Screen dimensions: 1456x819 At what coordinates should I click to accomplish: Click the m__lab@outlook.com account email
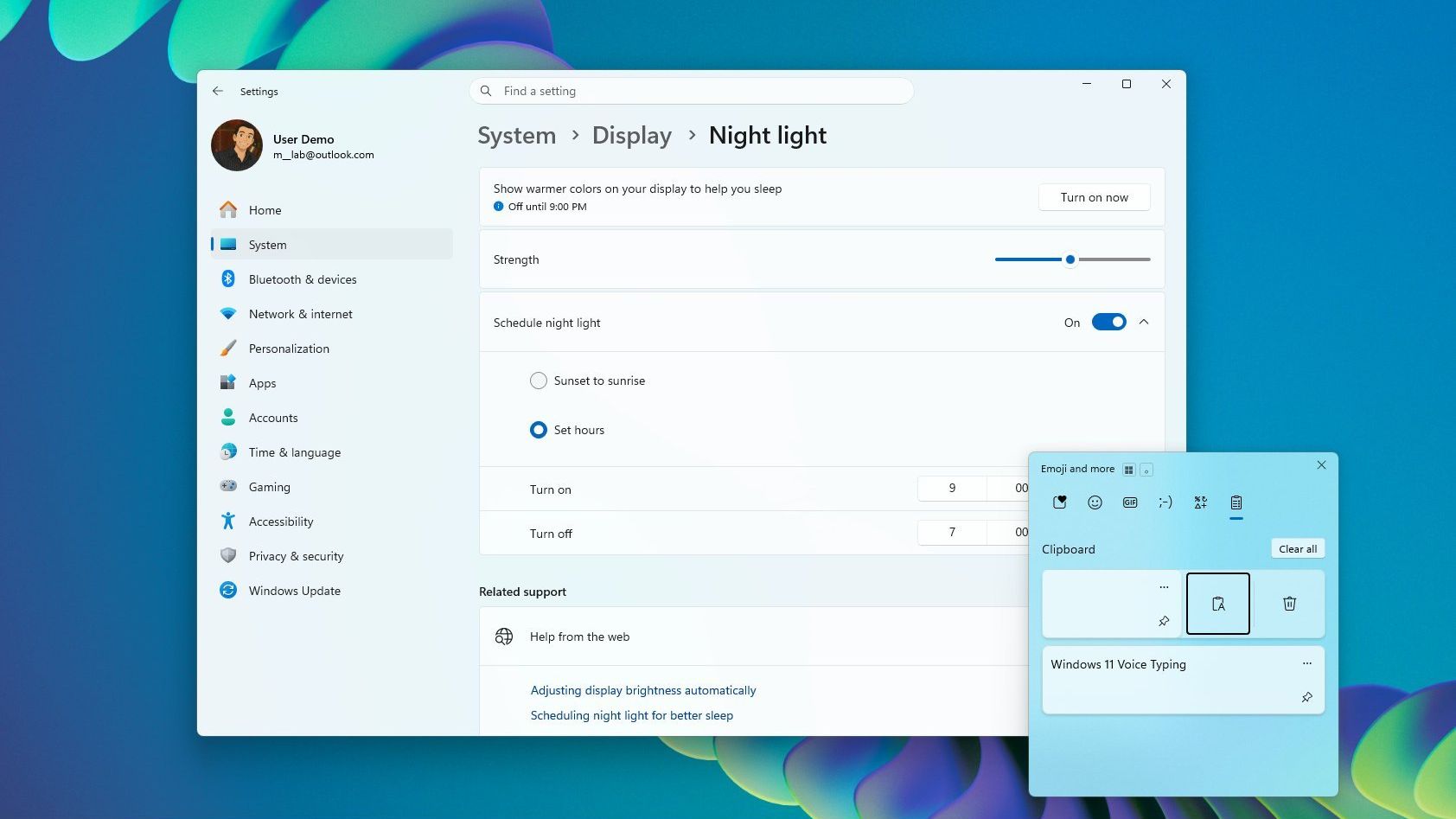323,156
